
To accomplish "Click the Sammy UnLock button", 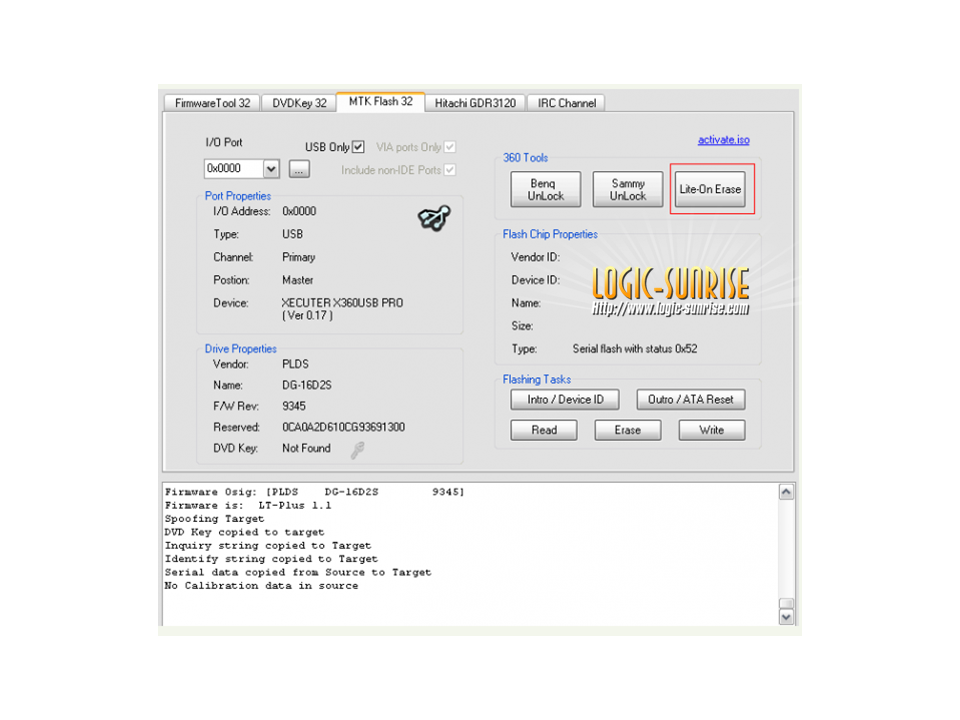I will pyautogui.click(x=628, y=189).
